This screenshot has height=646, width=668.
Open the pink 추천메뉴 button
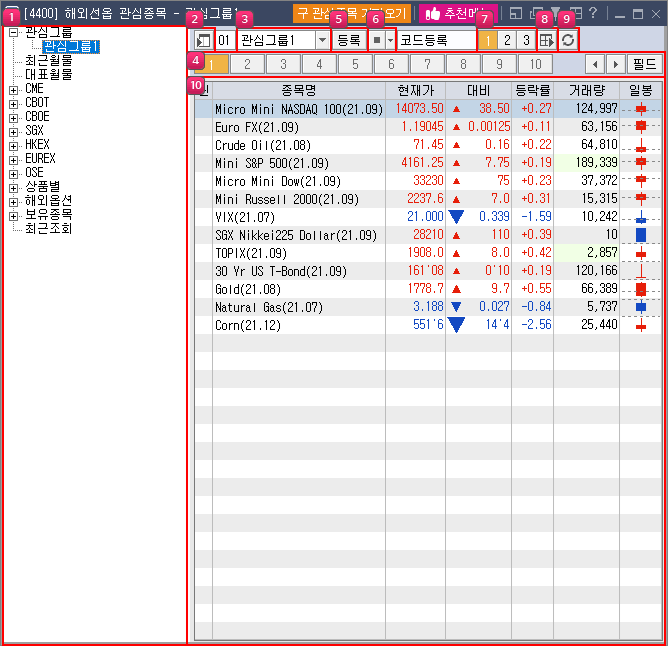point(458,14)
